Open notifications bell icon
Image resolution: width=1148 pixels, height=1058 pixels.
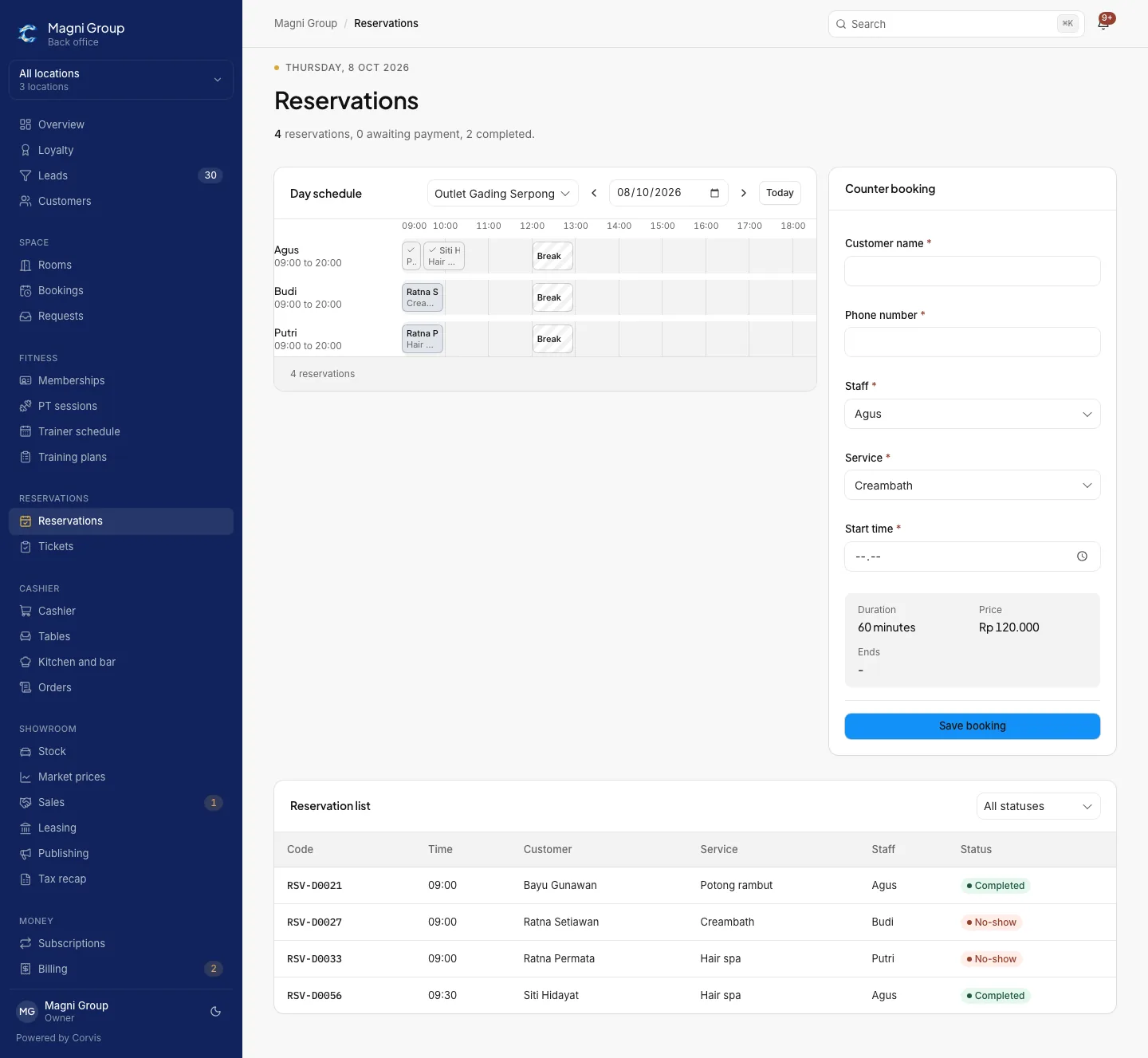click(1103, 24)
